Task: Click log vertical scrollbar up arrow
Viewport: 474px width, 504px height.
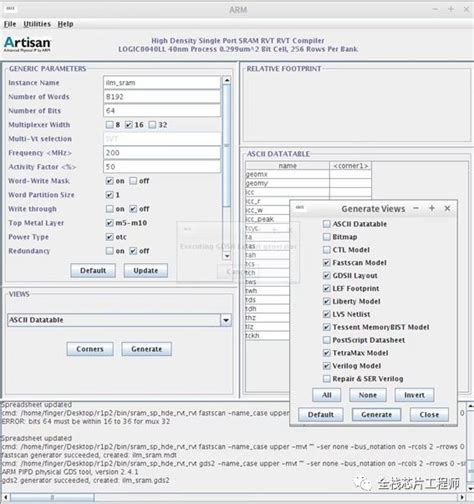Action: [x=470, y=406]
